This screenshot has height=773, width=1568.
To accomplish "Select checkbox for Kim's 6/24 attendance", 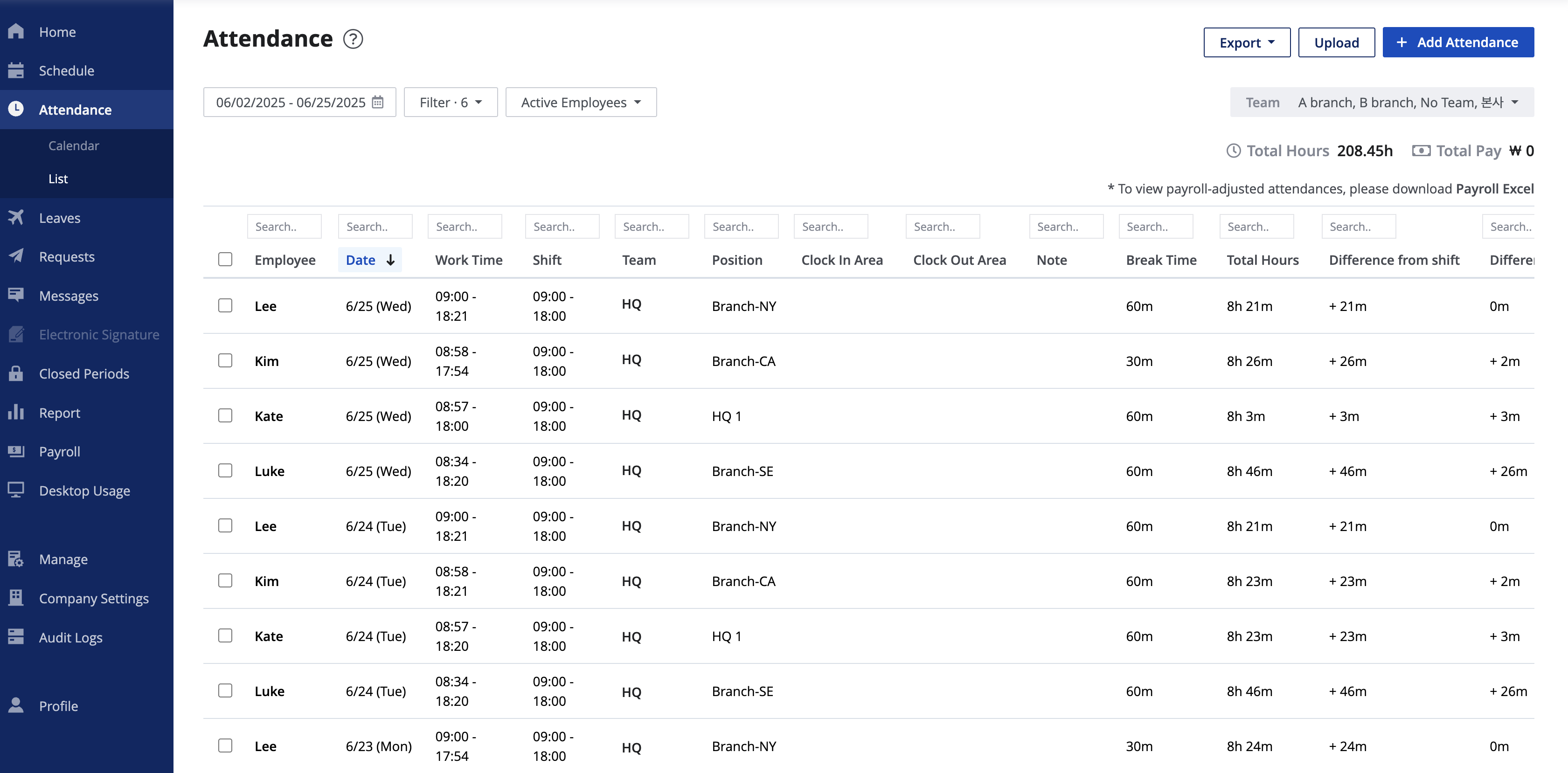I will pos(225,580).
